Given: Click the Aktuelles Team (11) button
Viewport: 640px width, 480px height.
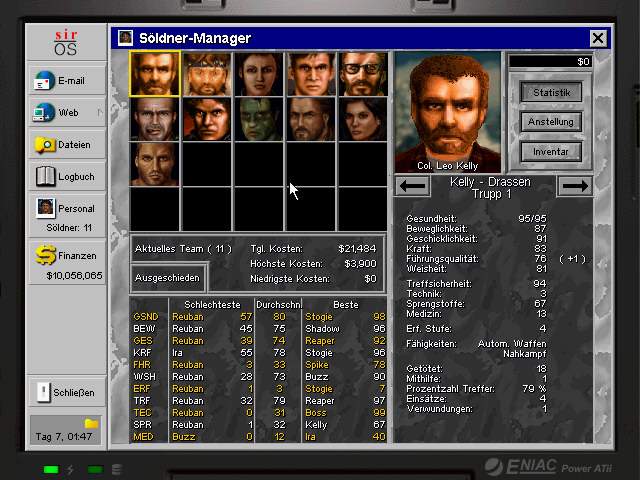Looking at the screenshot, I should 183,249.
